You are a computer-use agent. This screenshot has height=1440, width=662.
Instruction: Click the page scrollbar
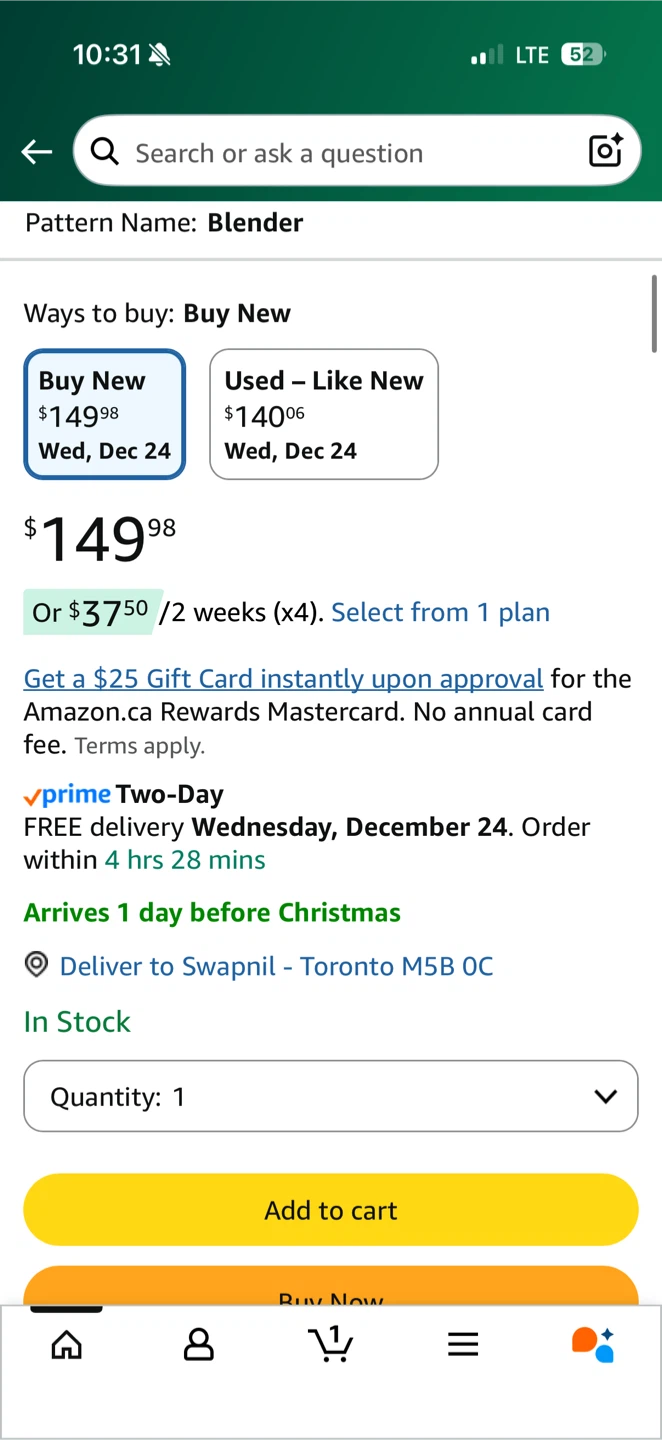[655, 314]
